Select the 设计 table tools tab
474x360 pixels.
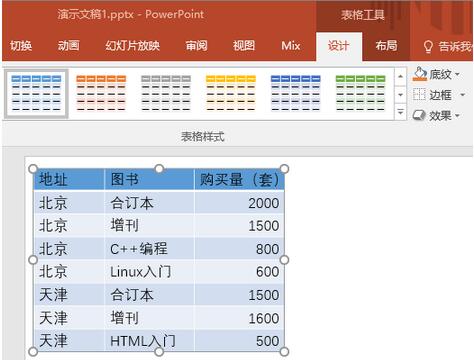pos(339,46)
